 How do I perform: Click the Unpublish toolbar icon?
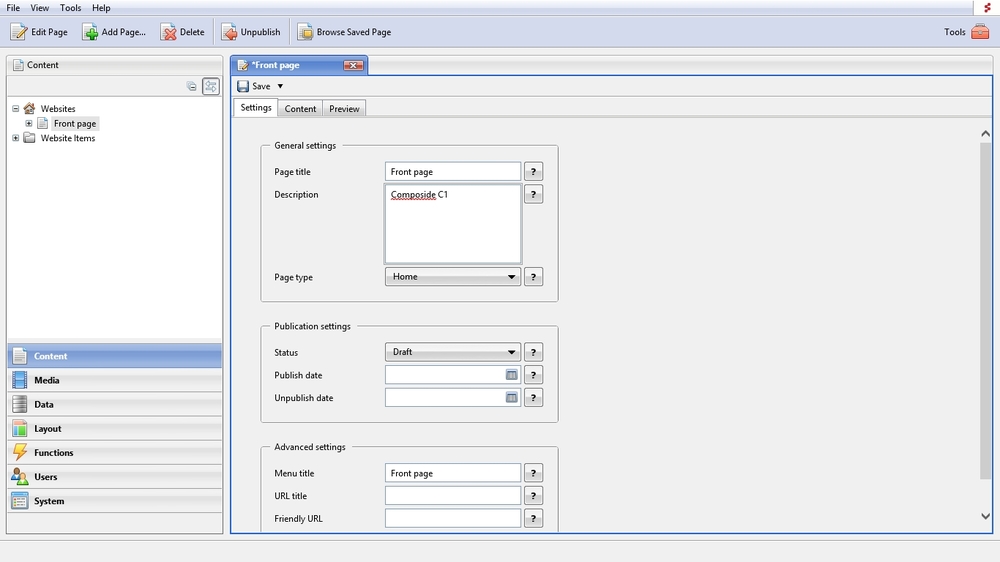tap(229, 32)
